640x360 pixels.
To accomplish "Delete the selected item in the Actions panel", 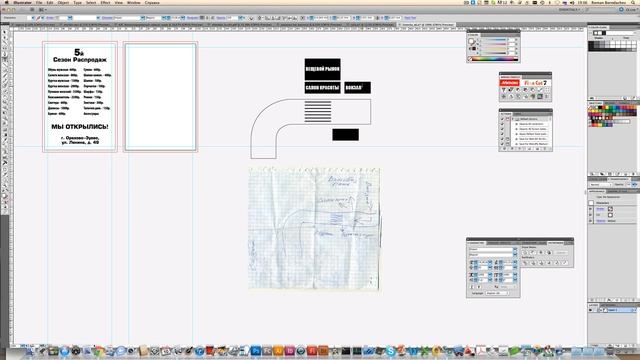I will [x=545, y=149].
